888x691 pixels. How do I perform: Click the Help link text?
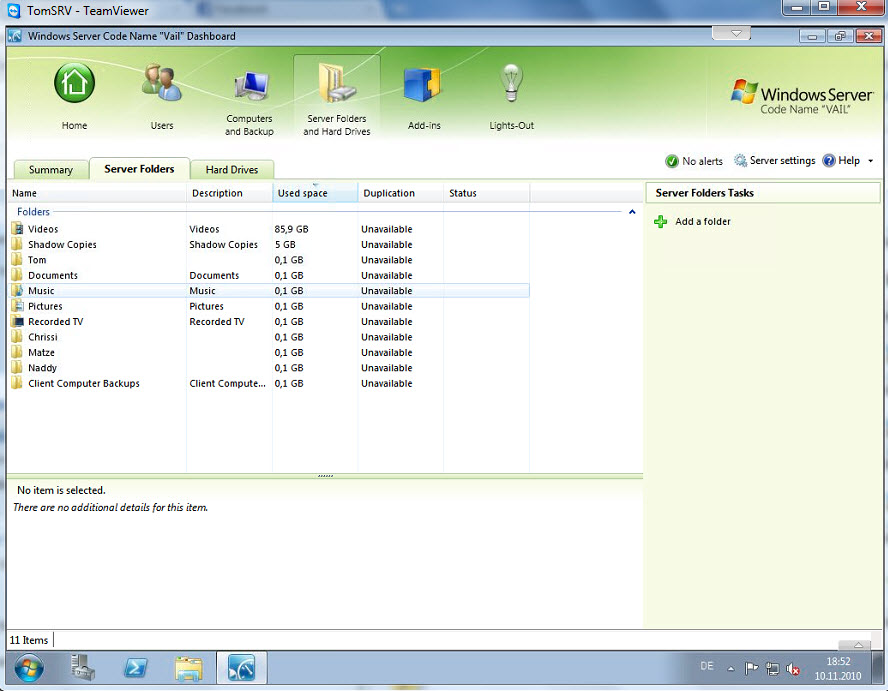pos(849,161)
